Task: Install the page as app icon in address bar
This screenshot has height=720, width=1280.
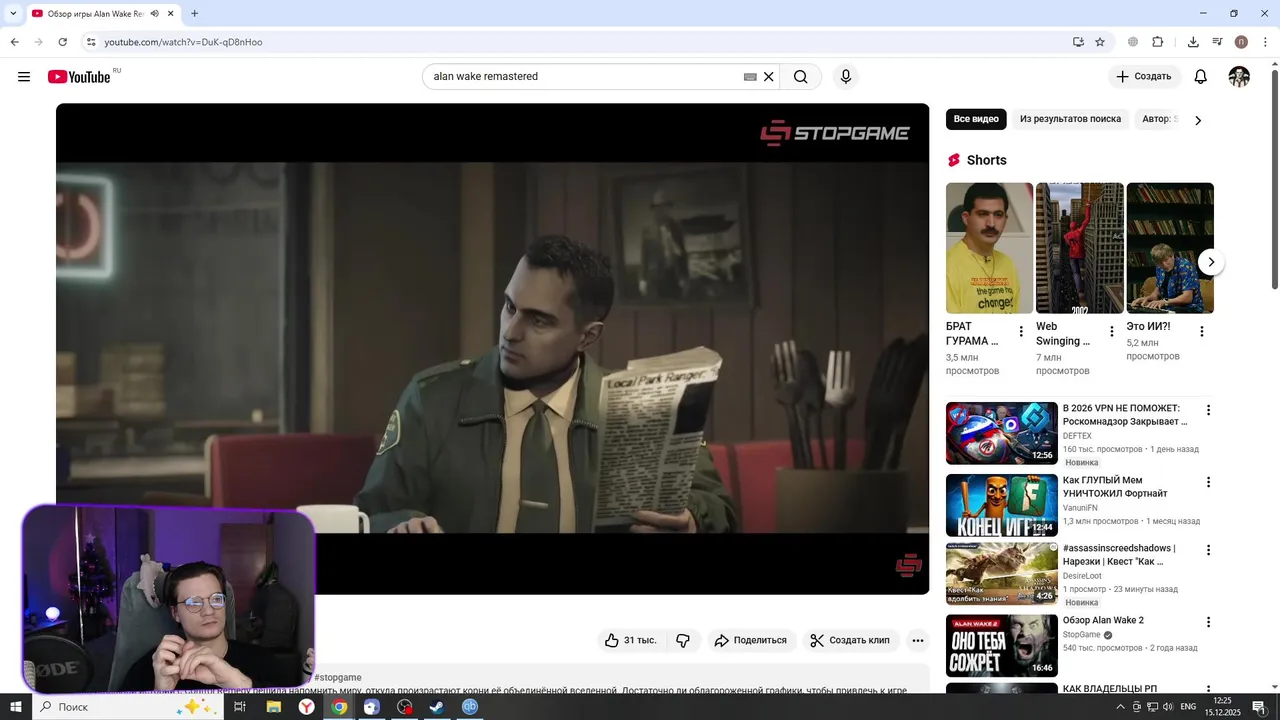Action: pyautogui.click(x=1078, y=42)
